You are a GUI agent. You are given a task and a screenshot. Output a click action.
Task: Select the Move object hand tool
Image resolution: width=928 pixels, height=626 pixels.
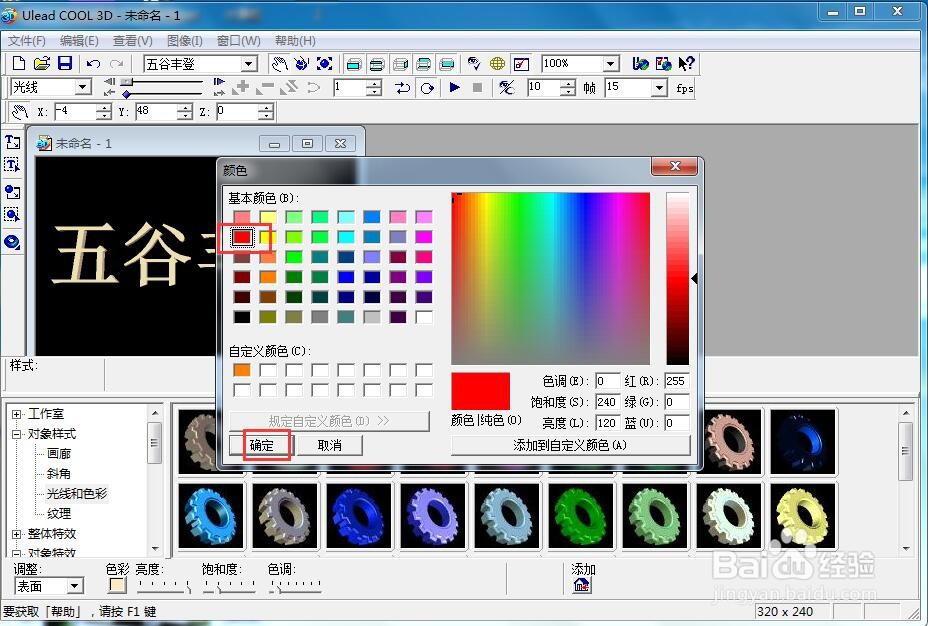[x=279, y=63]
